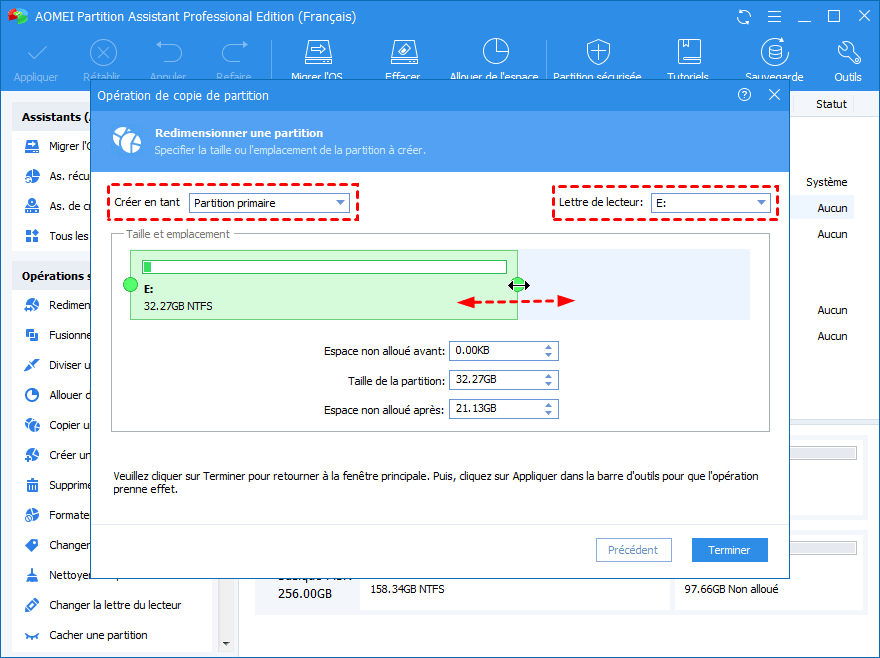Select Migrer l'OS wizard in the sidebar
880x658 pixels.
click(57, 146)
